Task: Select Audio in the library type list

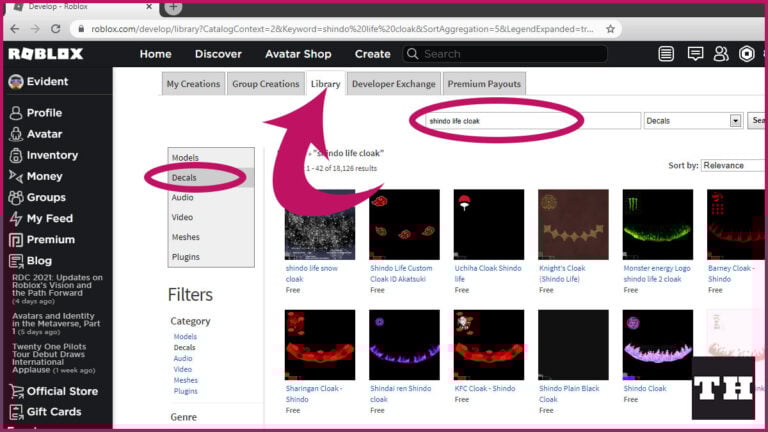Action: [x=182, y=198]
